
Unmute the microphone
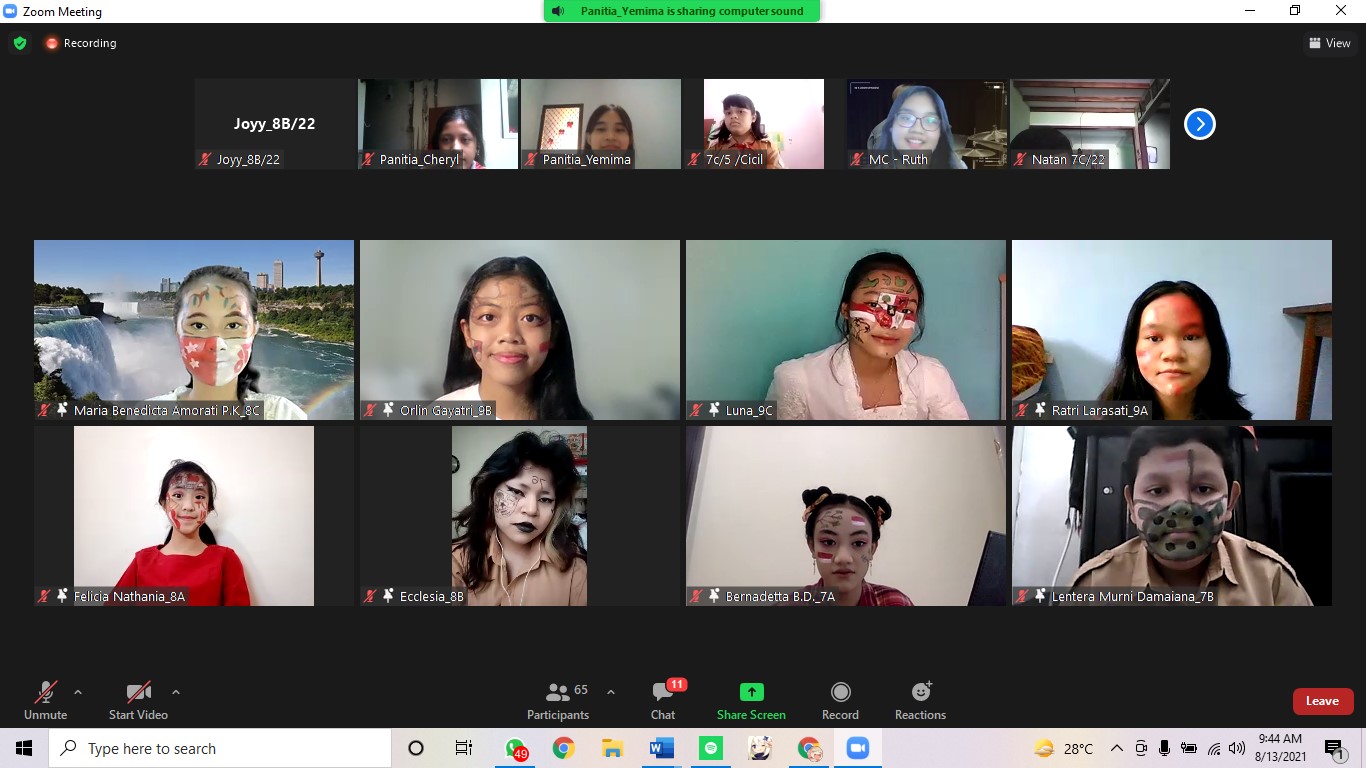tap(45, 700)
